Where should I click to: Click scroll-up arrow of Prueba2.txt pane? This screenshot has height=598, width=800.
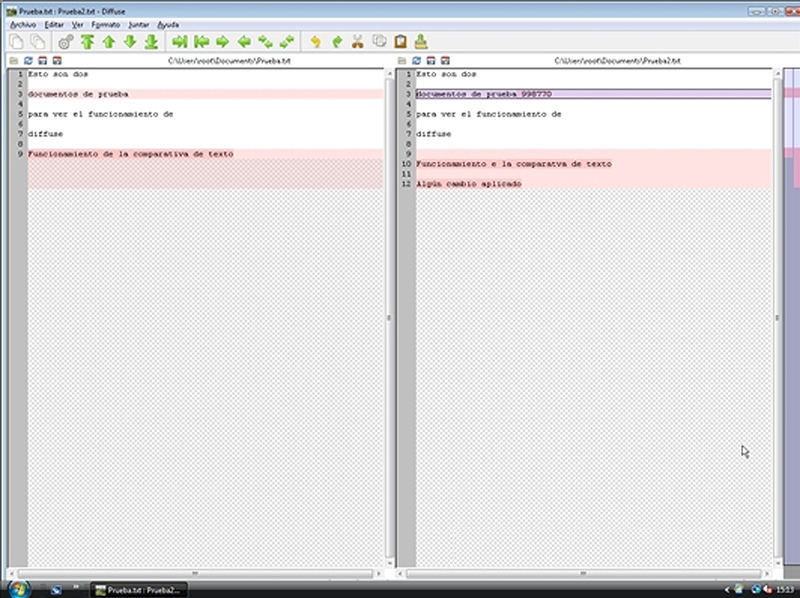778,73
